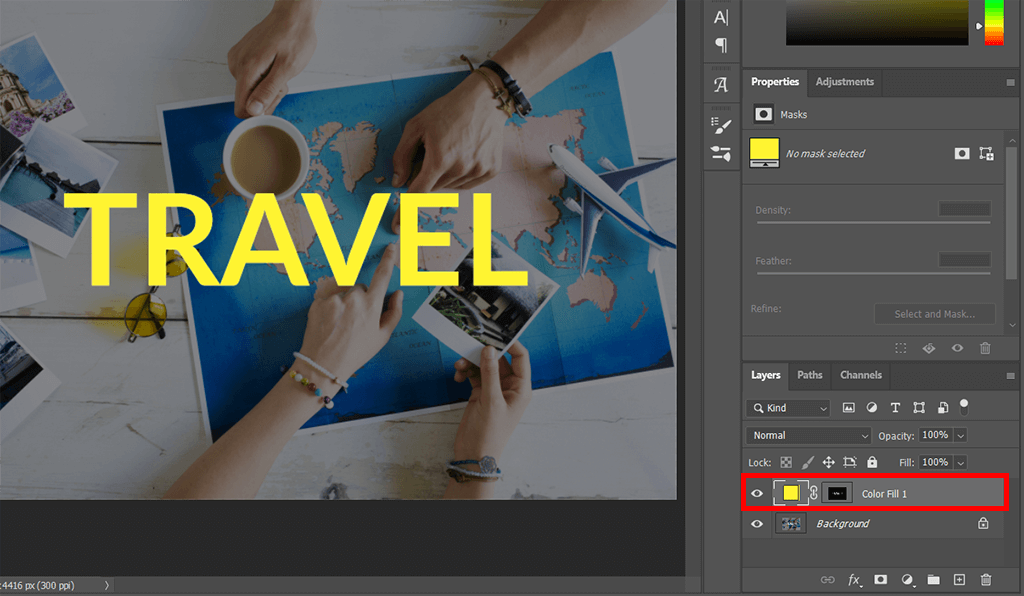
Task: Select the Color Fill 1 mask thumbnail
Action: coord(837,494)
